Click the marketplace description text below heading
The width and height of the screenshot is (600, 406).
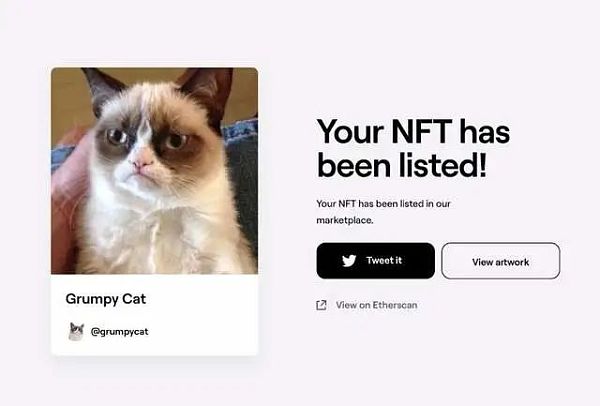pos(383,211)
